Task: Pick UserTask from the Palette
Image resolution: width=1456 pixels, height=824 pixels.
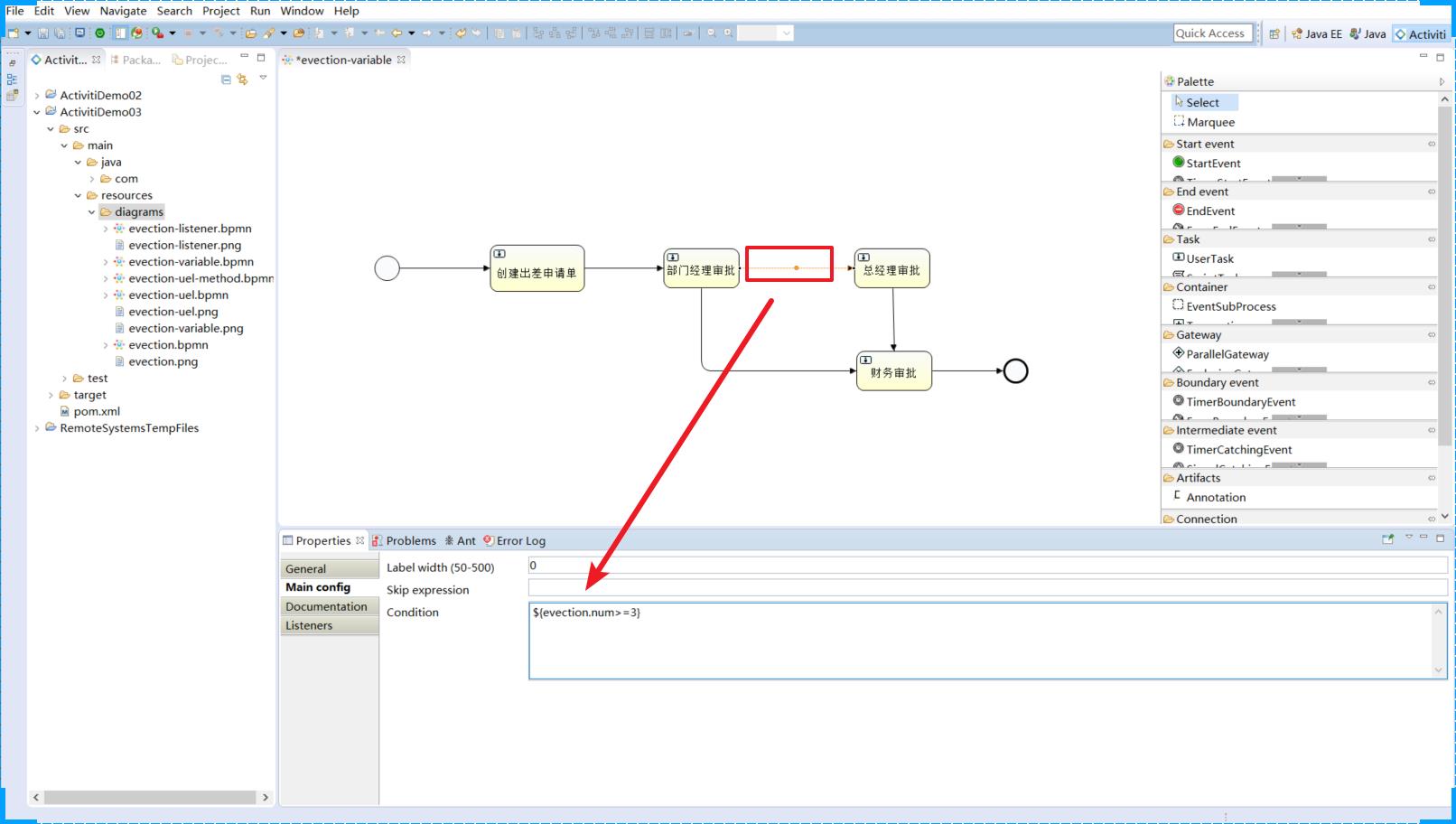Action: tap(1202, 258)
